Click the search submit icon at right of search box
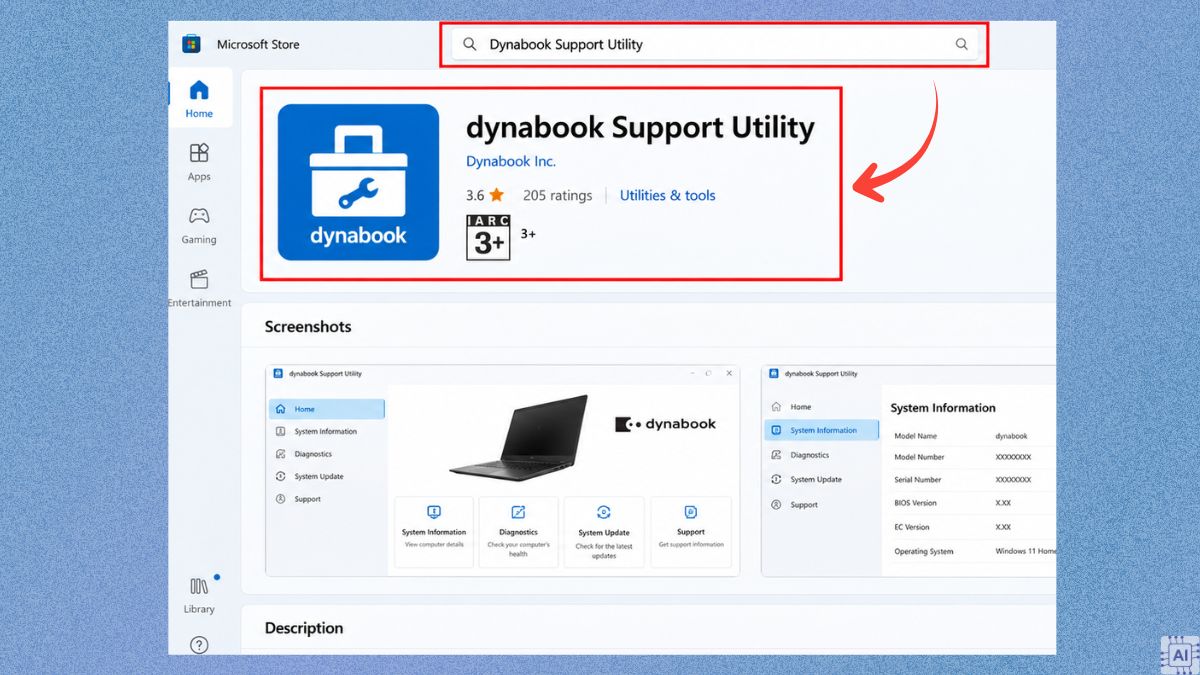Screen dimensions: 1200x675 (961, 44)
